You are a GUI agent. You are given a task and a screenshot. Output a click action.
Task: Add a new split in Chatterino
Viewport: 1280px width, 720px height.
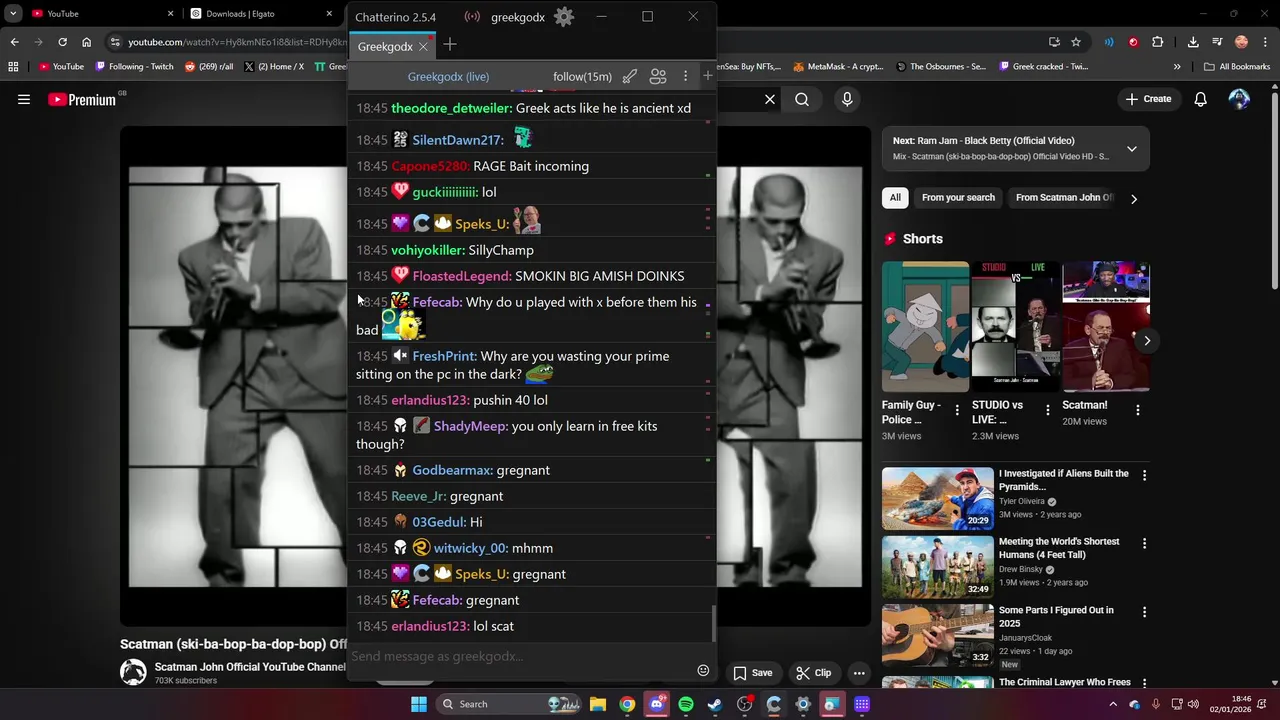coord(708,76)
